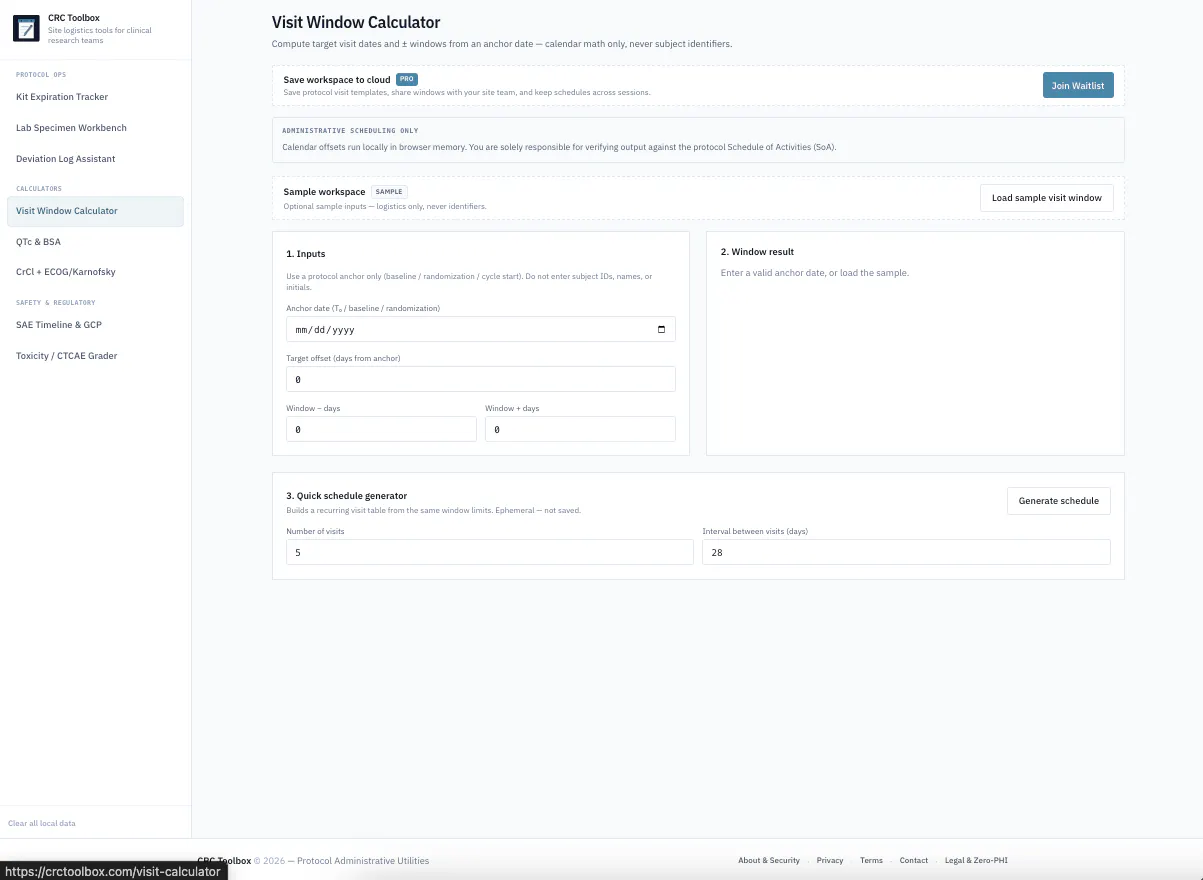The image size is (1203, 880).
Task: Click '2. Window result' heading
Action: point(757,252)
